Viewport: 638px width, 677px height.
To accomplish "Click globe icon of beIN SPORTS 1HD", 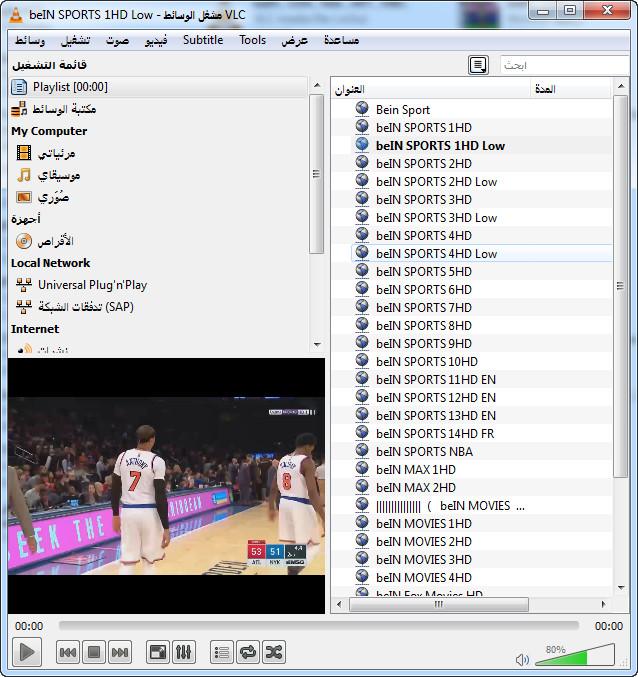I will click(x=362, y=127).
